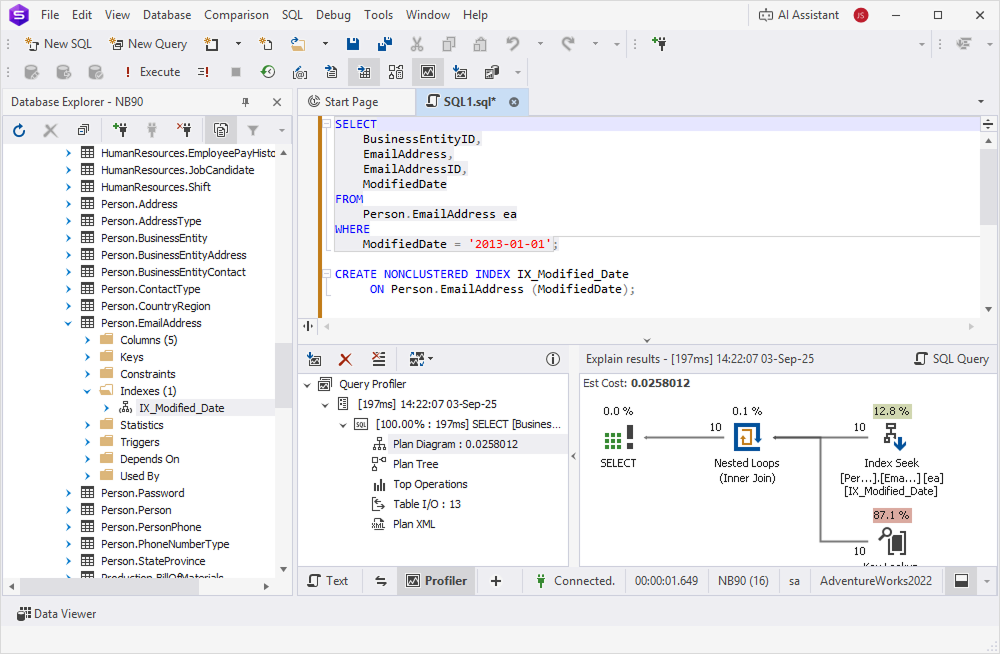Image resolution: width=1000 pixels, height=654 pixels.
Task: Click the red delete profiling result icon
Action: 343,358
